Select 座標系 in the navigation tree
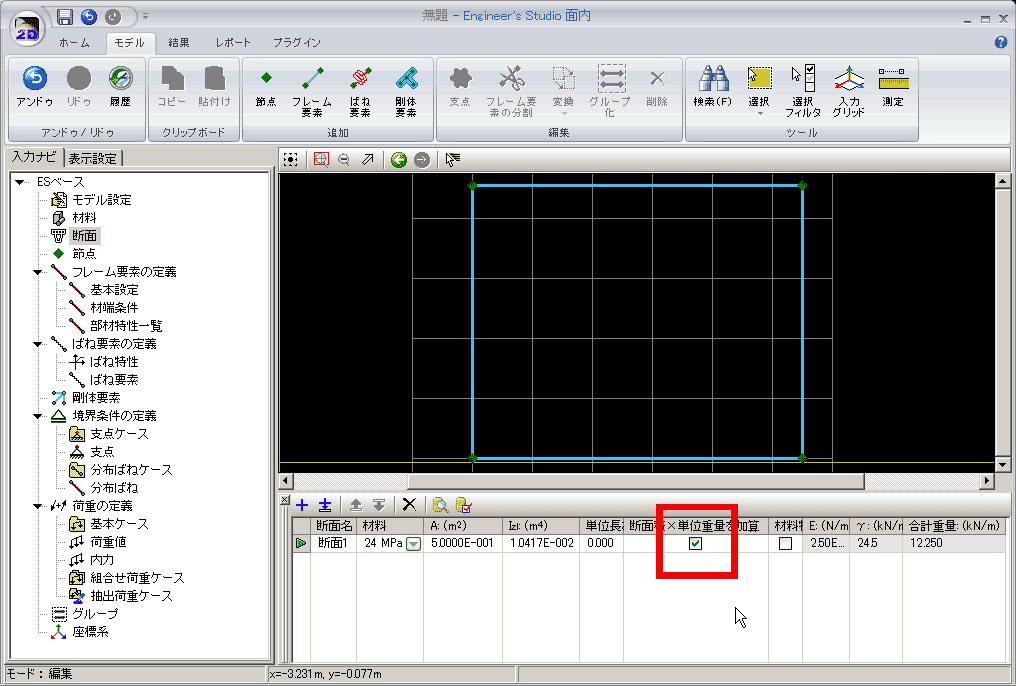This screenshot has height=686, width=1016. [x=91, y=632]
